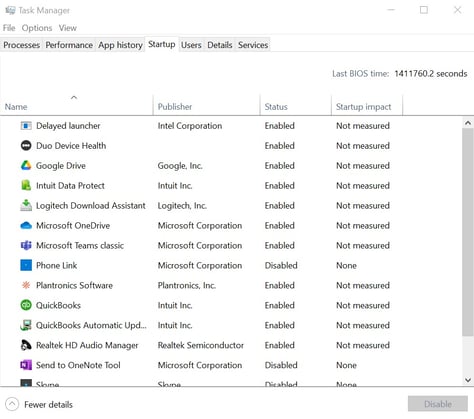The width and height of the screenshot is (474, 419).
Task: Click the Intuit Data Protect icon
Action: [x=26, y=185]
